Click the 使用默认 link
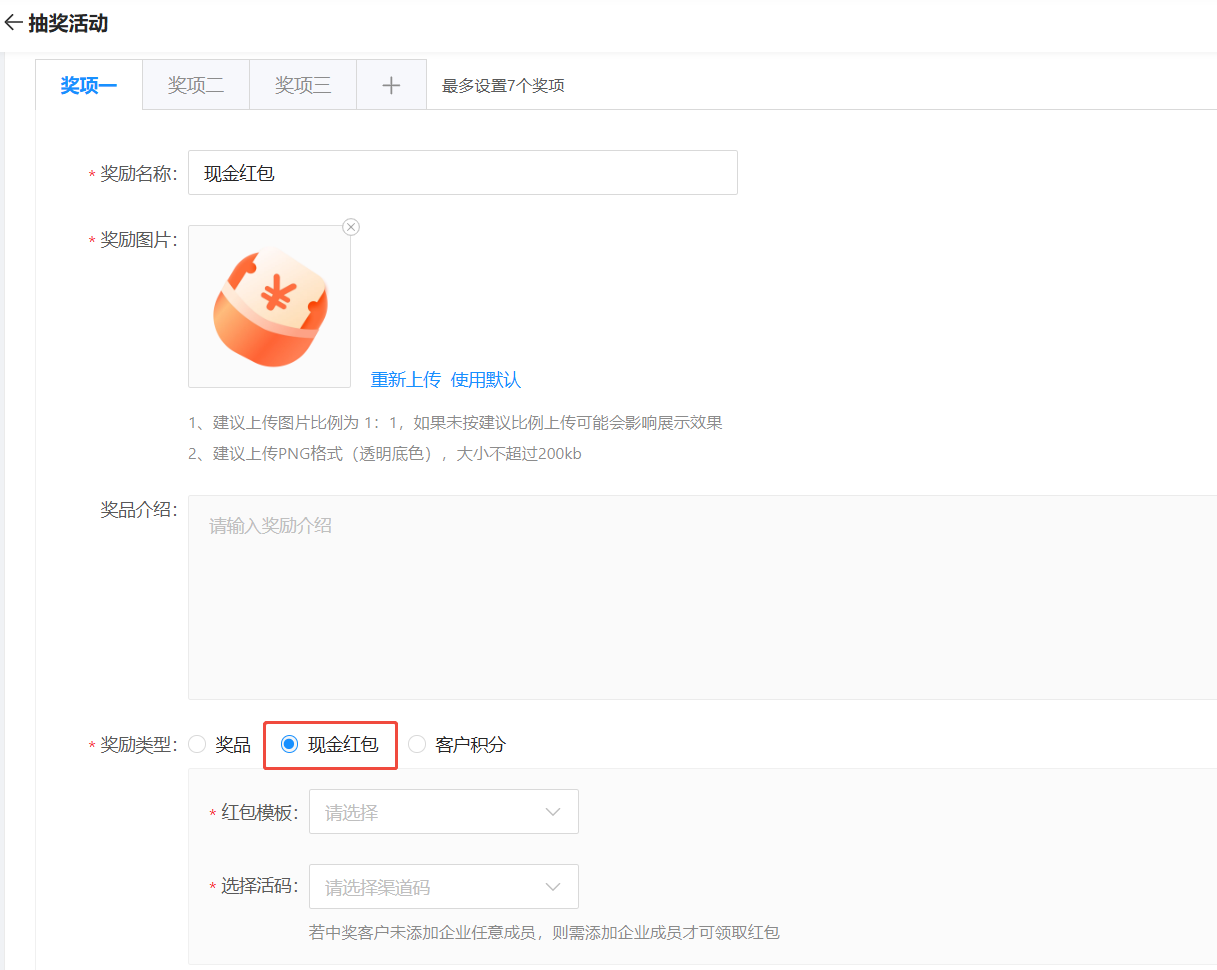 [x=486, y=380]
